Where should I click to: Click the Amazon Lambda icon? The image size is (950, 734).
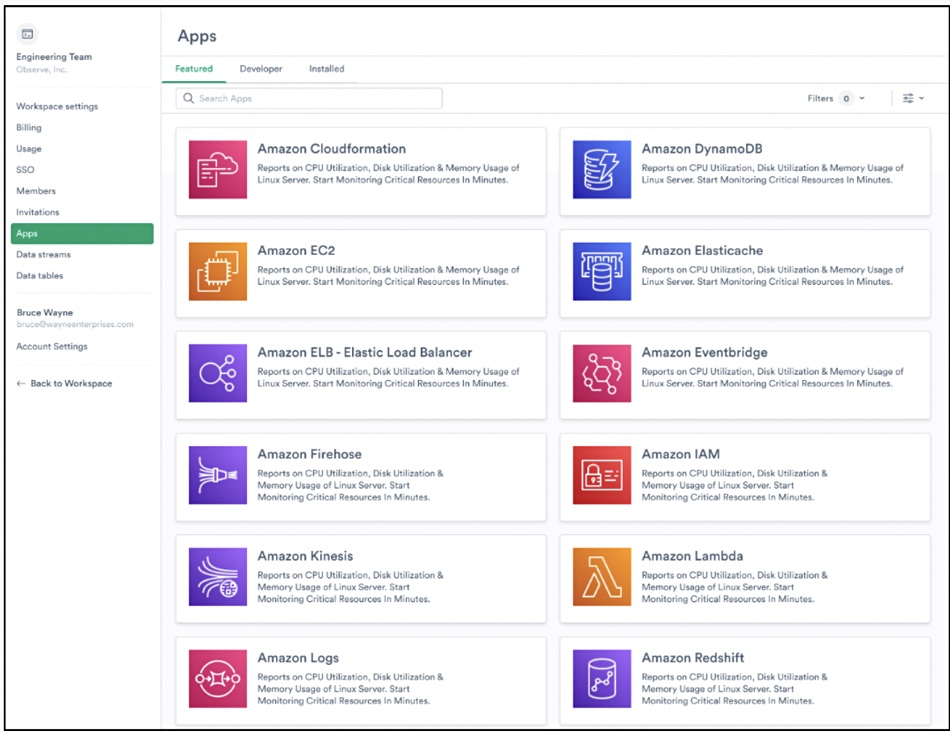602,577
